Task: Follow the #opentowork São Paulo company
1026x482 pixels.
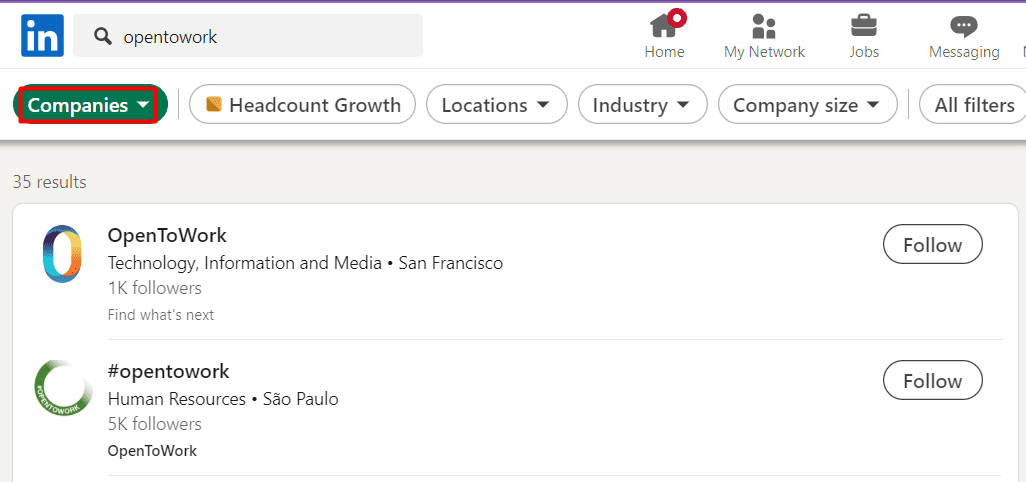Action: click(932, 381)
